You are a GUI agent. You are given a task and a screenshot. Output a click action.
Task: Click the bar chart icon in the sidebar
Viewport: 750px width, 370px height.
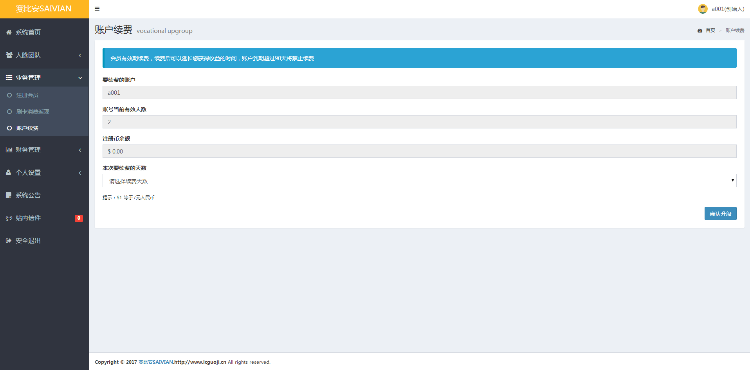(x=9, y=150)
